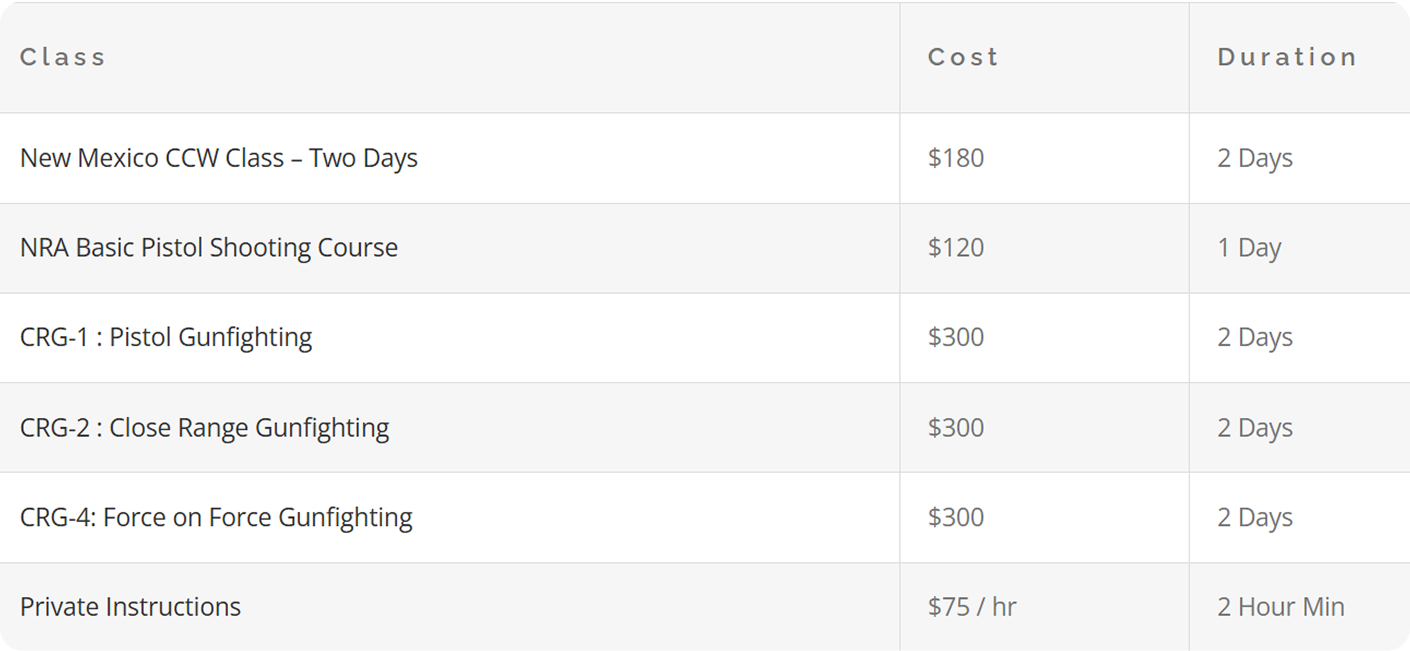1410x651 pixels.
Task: Select New Mexico CCW Class – Two Days
Action: 219,158
